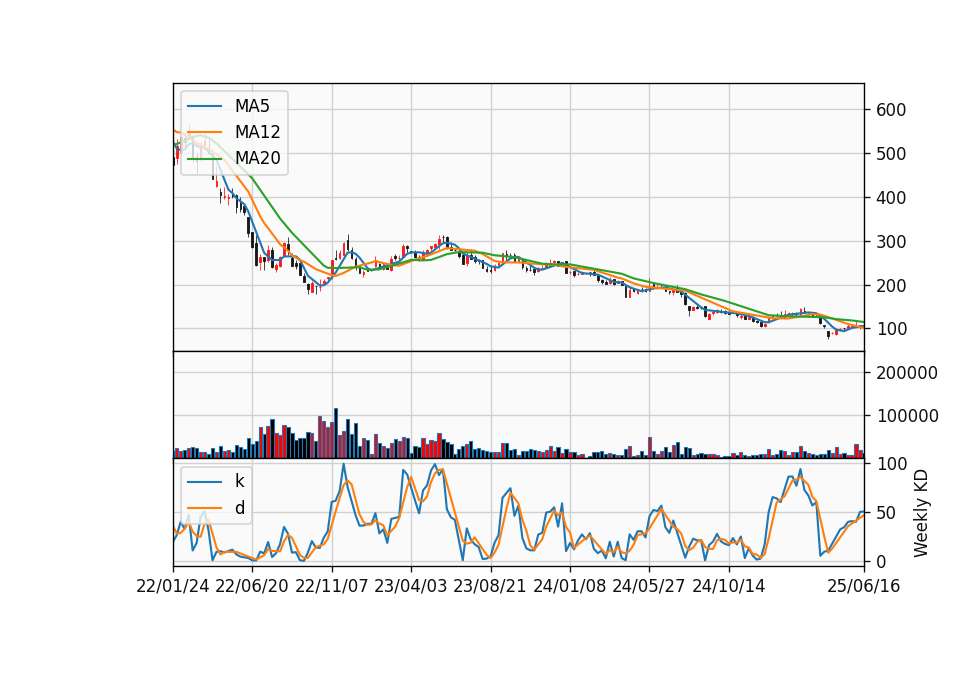The image size is (960, 690).
Task: Click the orange MA12 legend line sample
Action: point(204,132)
